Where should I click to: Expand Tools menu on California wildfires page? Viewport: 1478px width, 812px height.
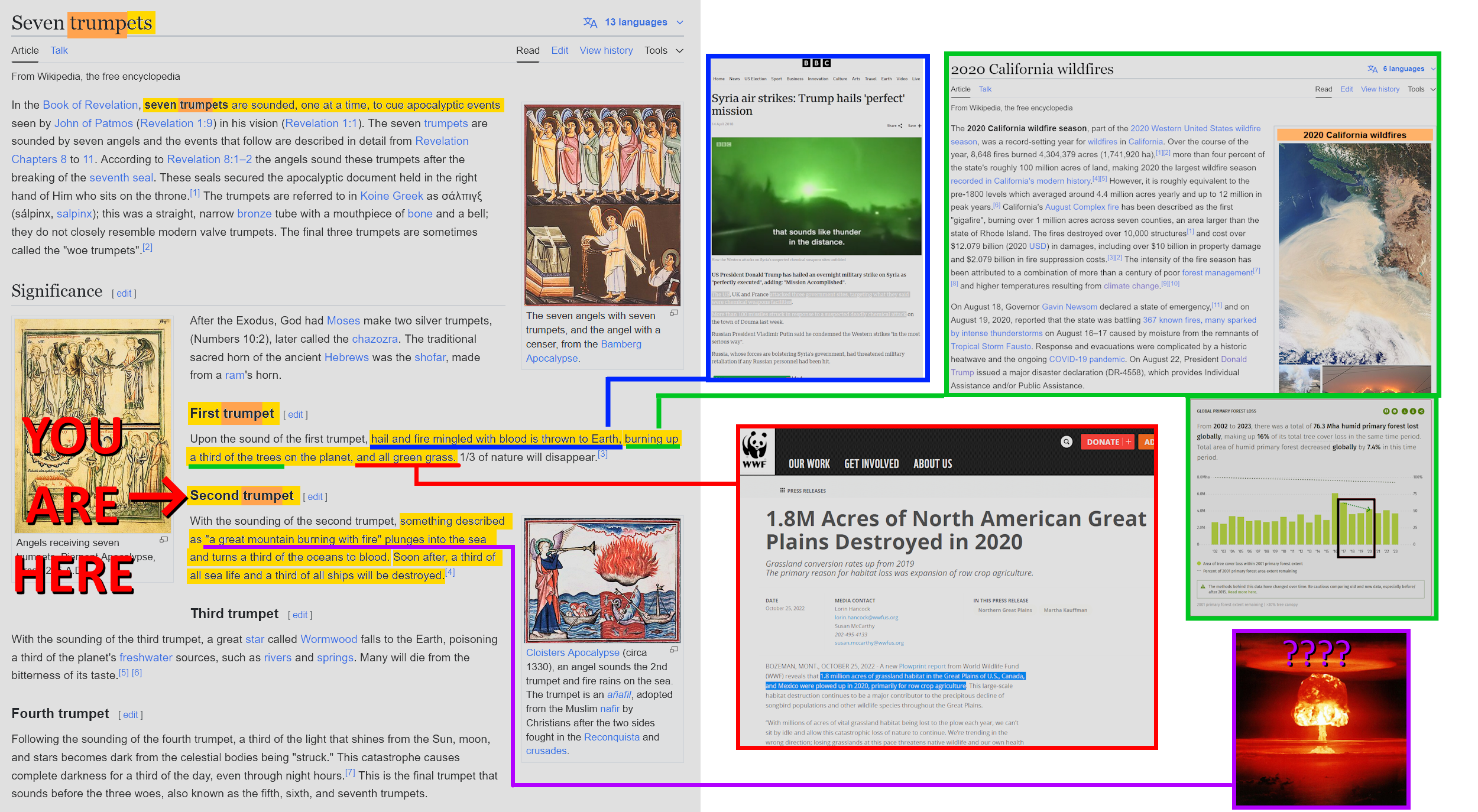tap(1421, 89)
